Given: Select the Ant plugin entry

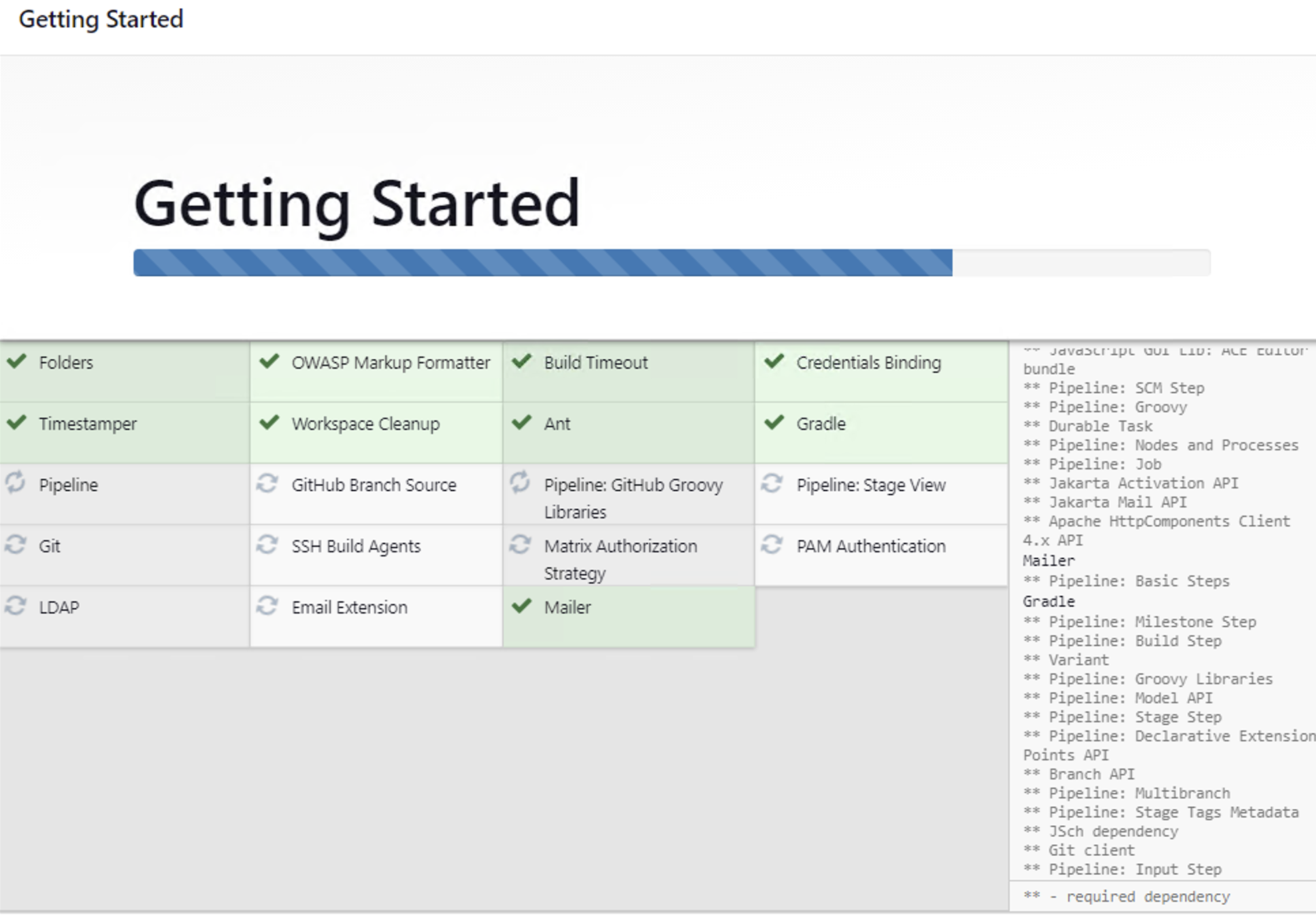Looking at the screenshot, I should (x=558, y=423).
